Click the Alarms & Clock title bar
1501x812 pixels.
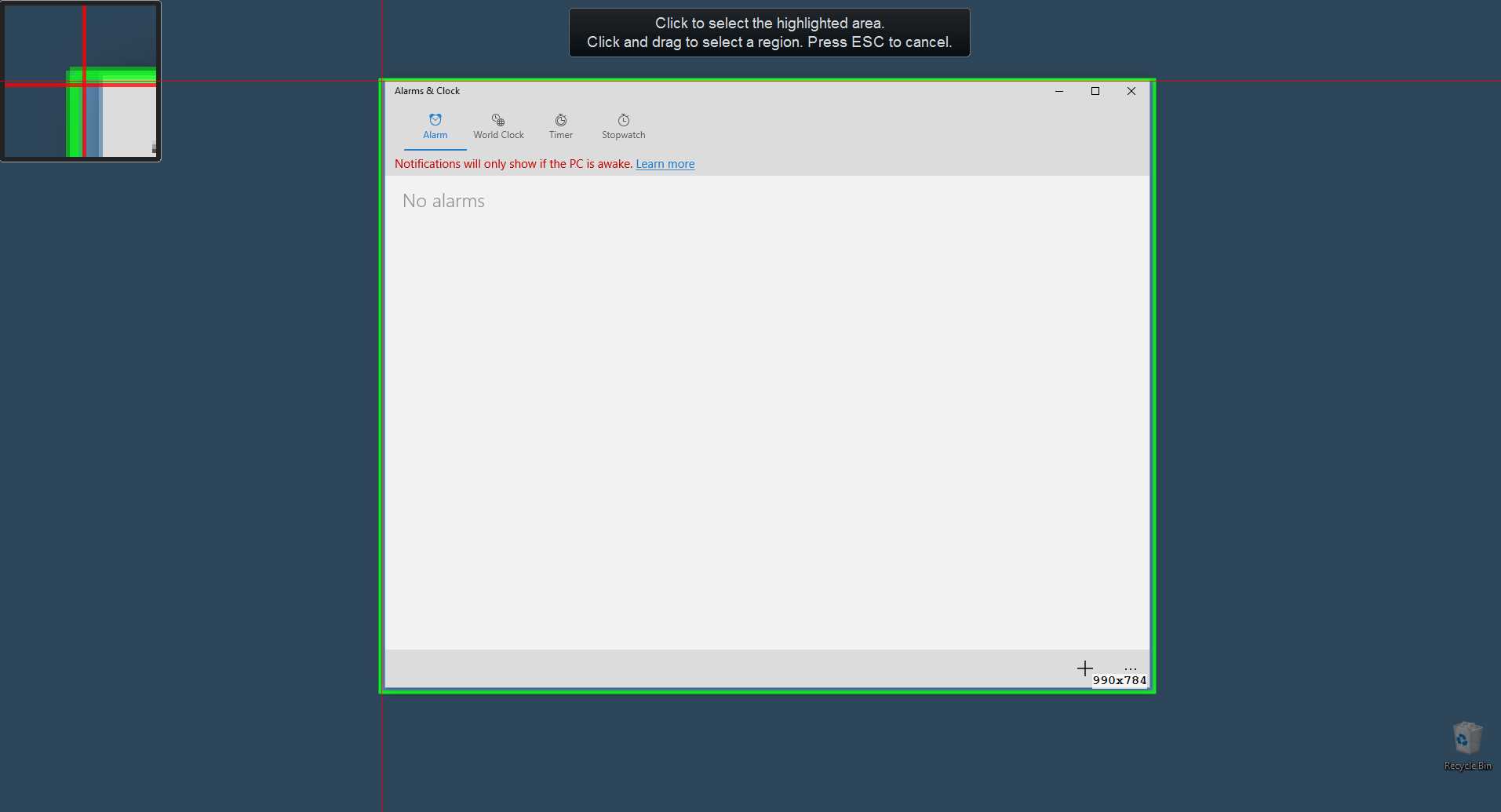pyautogui.click(x=427, y=90)
